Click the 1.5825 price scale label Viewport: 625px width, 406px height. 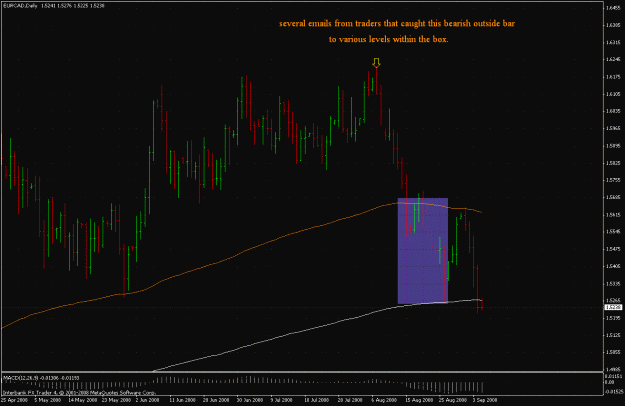[613, 163]
